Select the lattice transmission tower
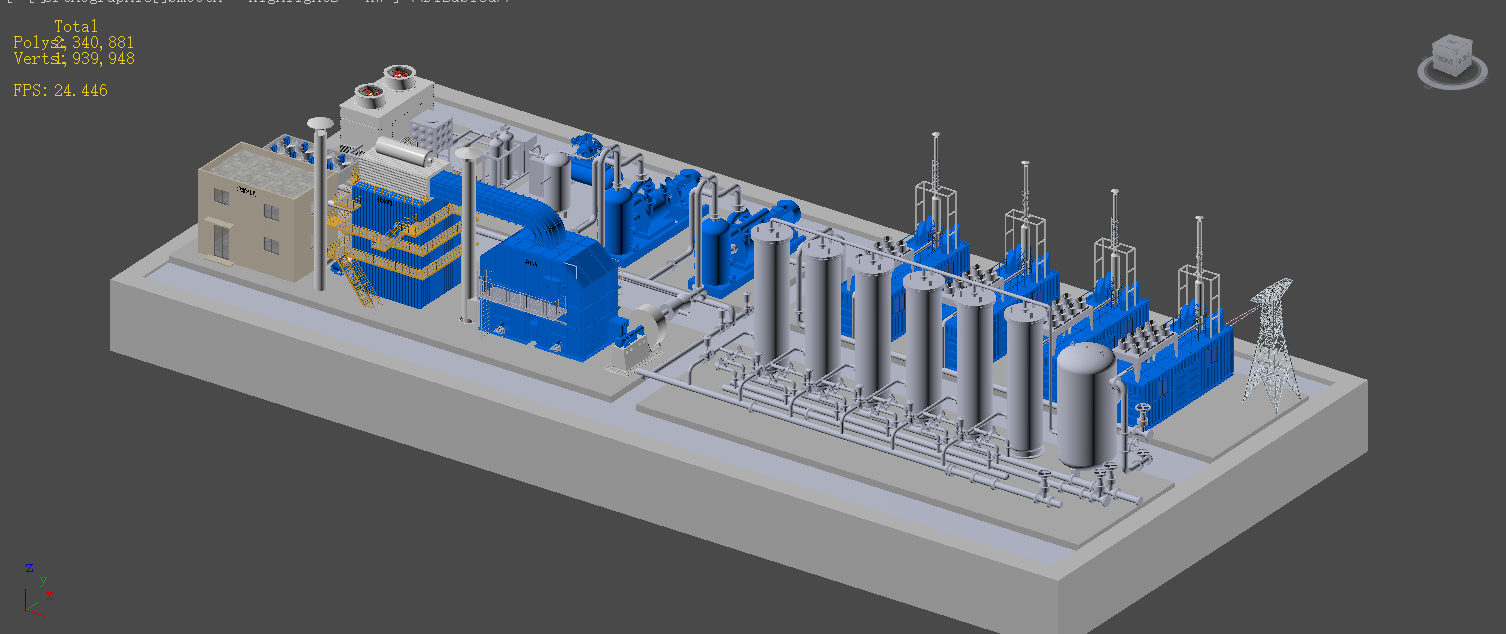The image size is (1506, 634). (1271, 345)
